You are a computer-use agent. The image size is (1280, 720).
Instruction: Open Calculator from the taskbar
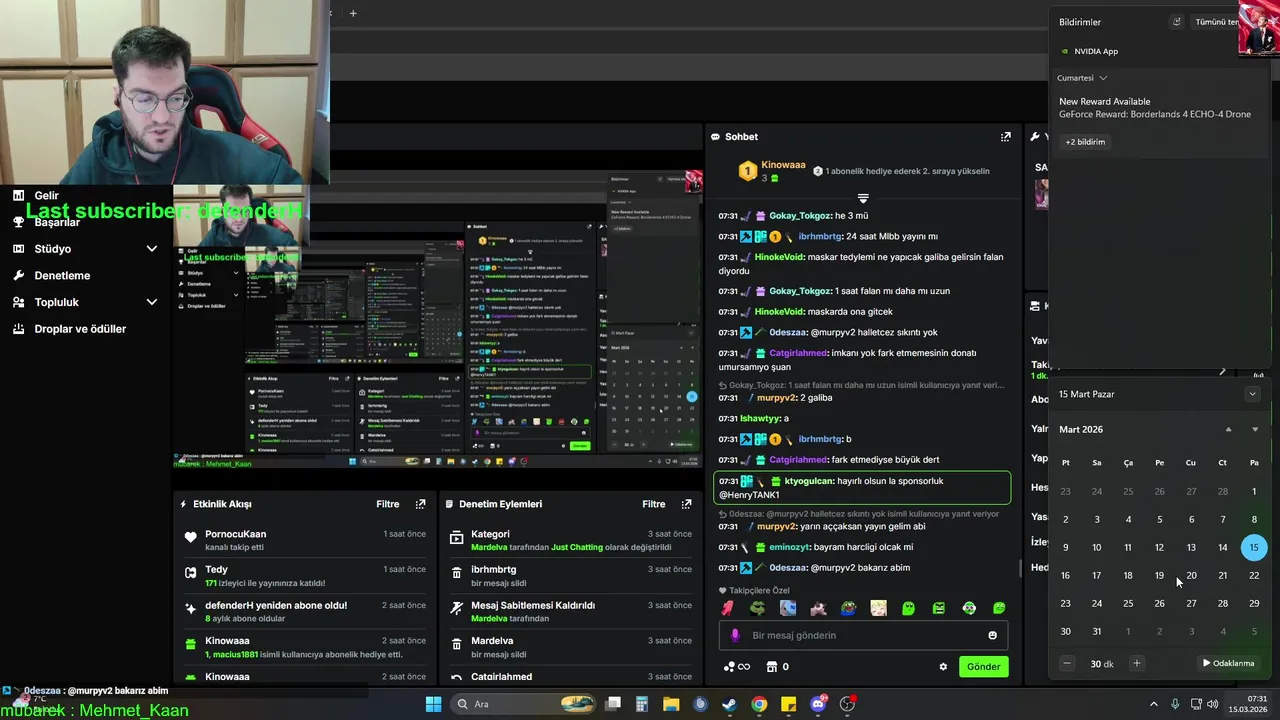(x=642, y=704)
